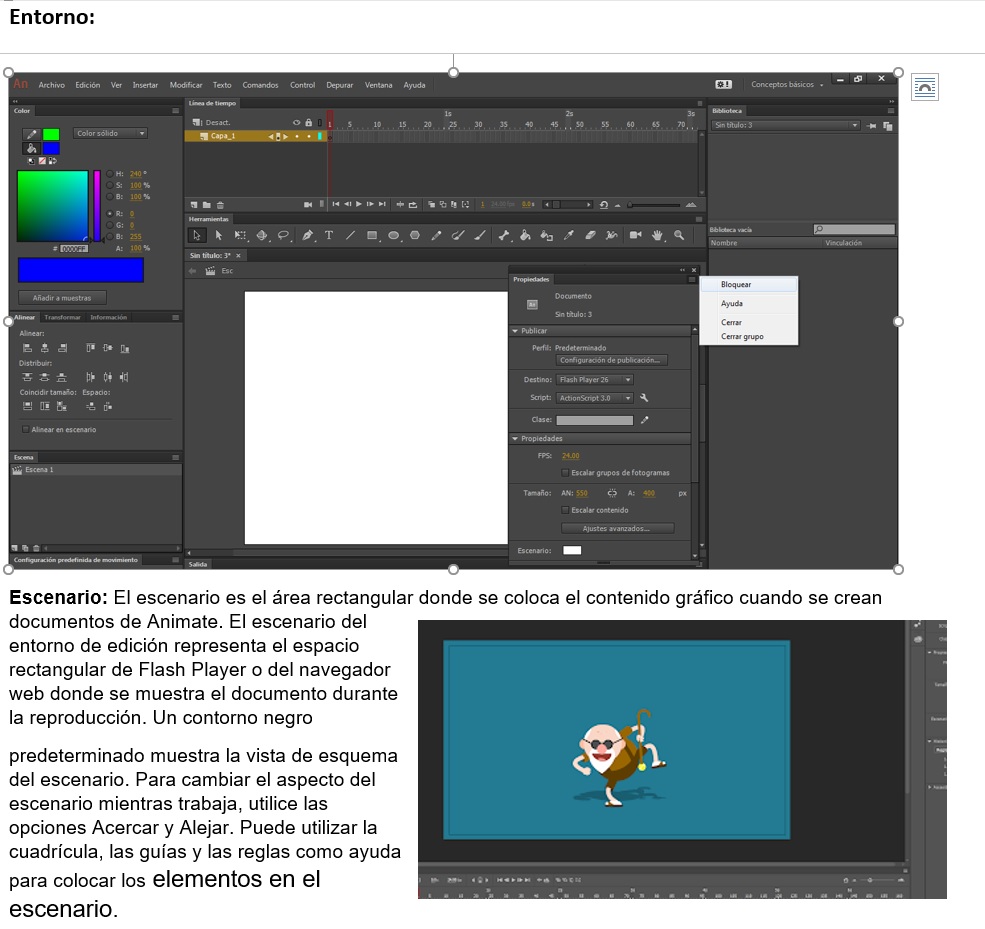Click the hex color field 0000FF
985x929 pixels.
click(74, 249)
